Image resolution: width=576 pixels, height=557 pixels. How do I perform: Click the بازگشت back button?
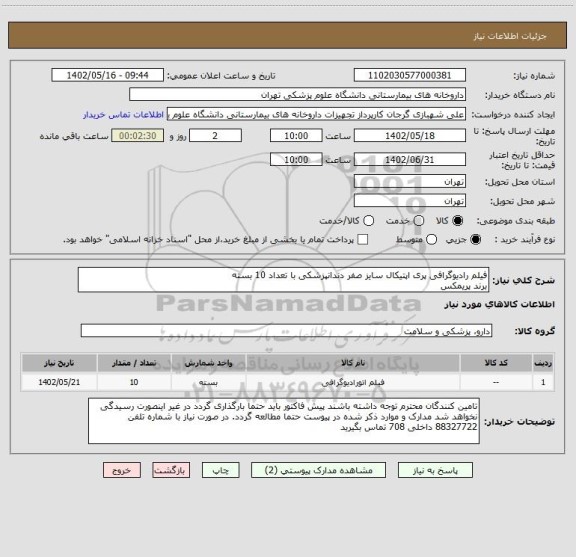coord(171,470)
